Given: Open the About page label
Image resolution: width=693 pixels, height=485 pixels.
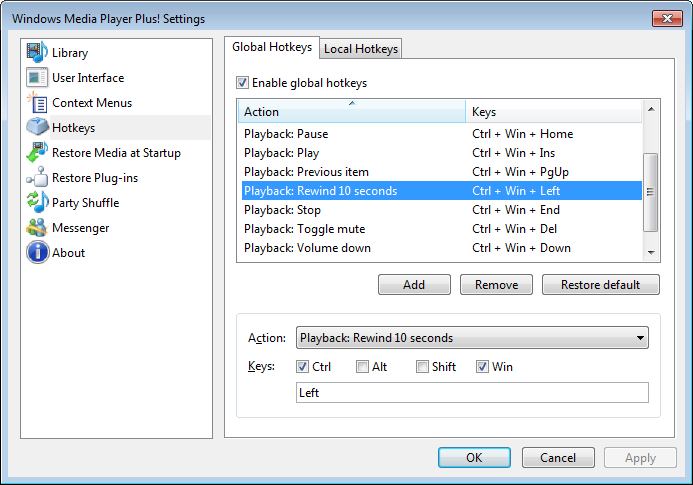Looking at the screenshot, I should click(x=68, y=253).
